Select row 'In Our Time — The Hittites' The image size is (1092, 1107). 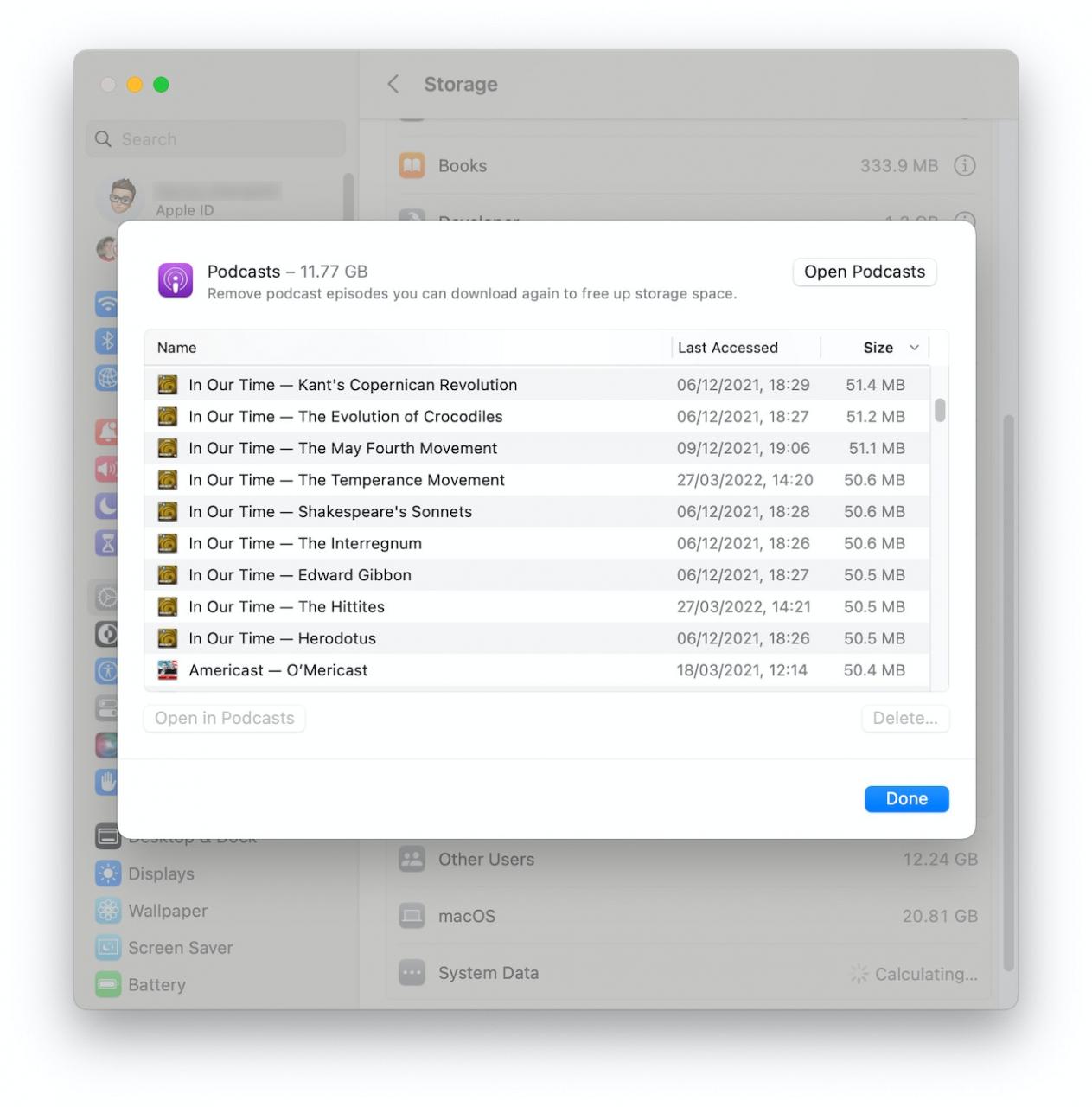point(537,607)
